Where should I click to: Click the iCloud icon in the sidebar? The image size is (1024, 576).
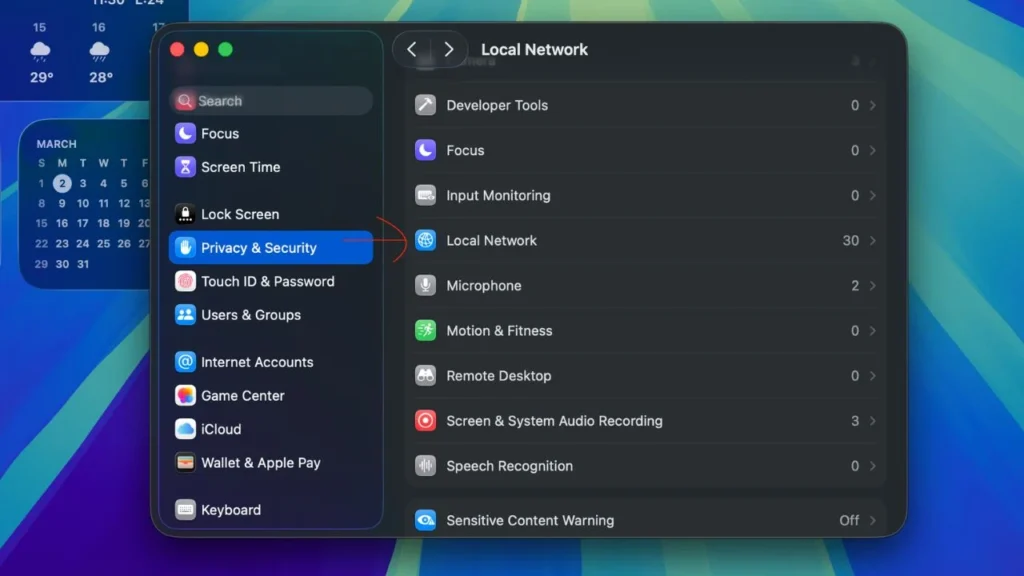tap(185, 429)
